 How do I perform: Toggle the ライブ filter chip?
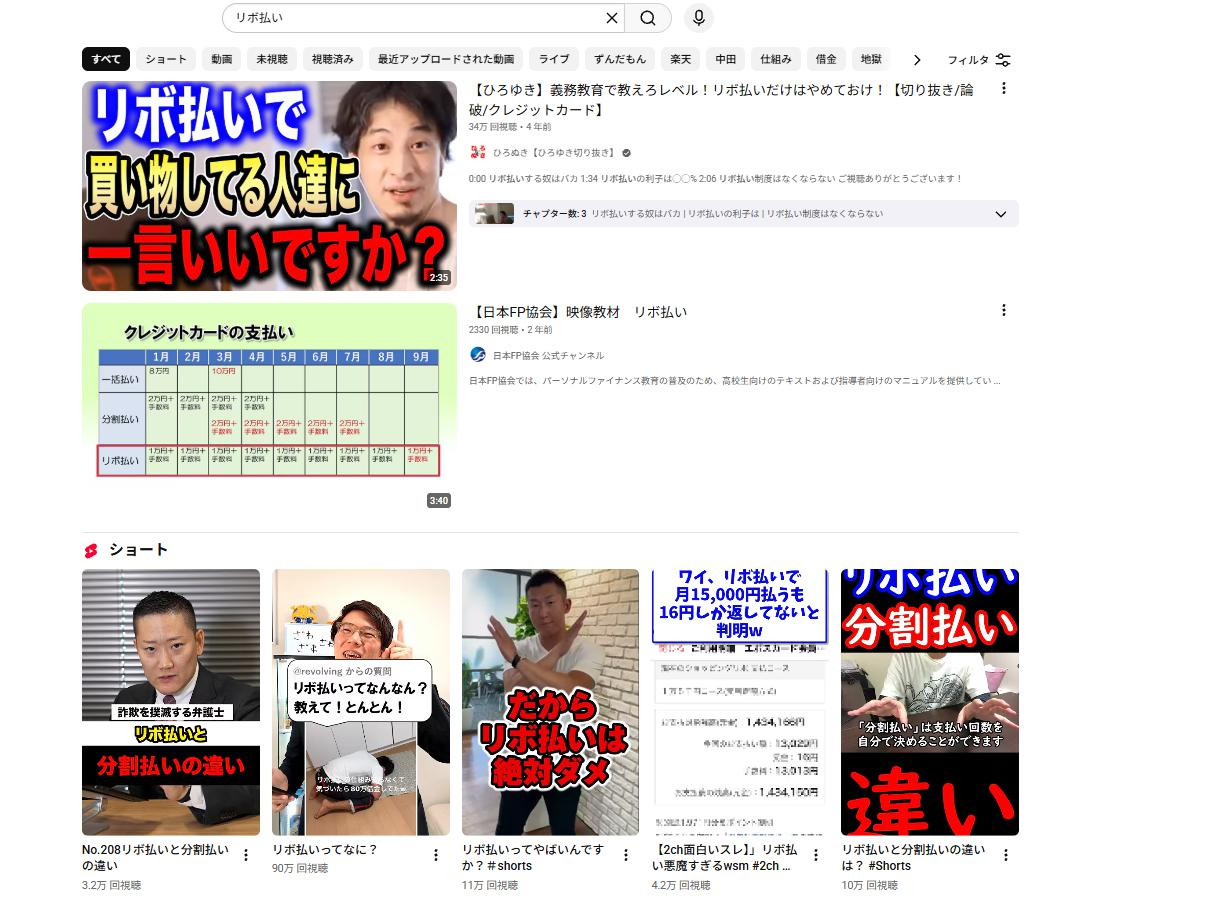tap(554, 59)
